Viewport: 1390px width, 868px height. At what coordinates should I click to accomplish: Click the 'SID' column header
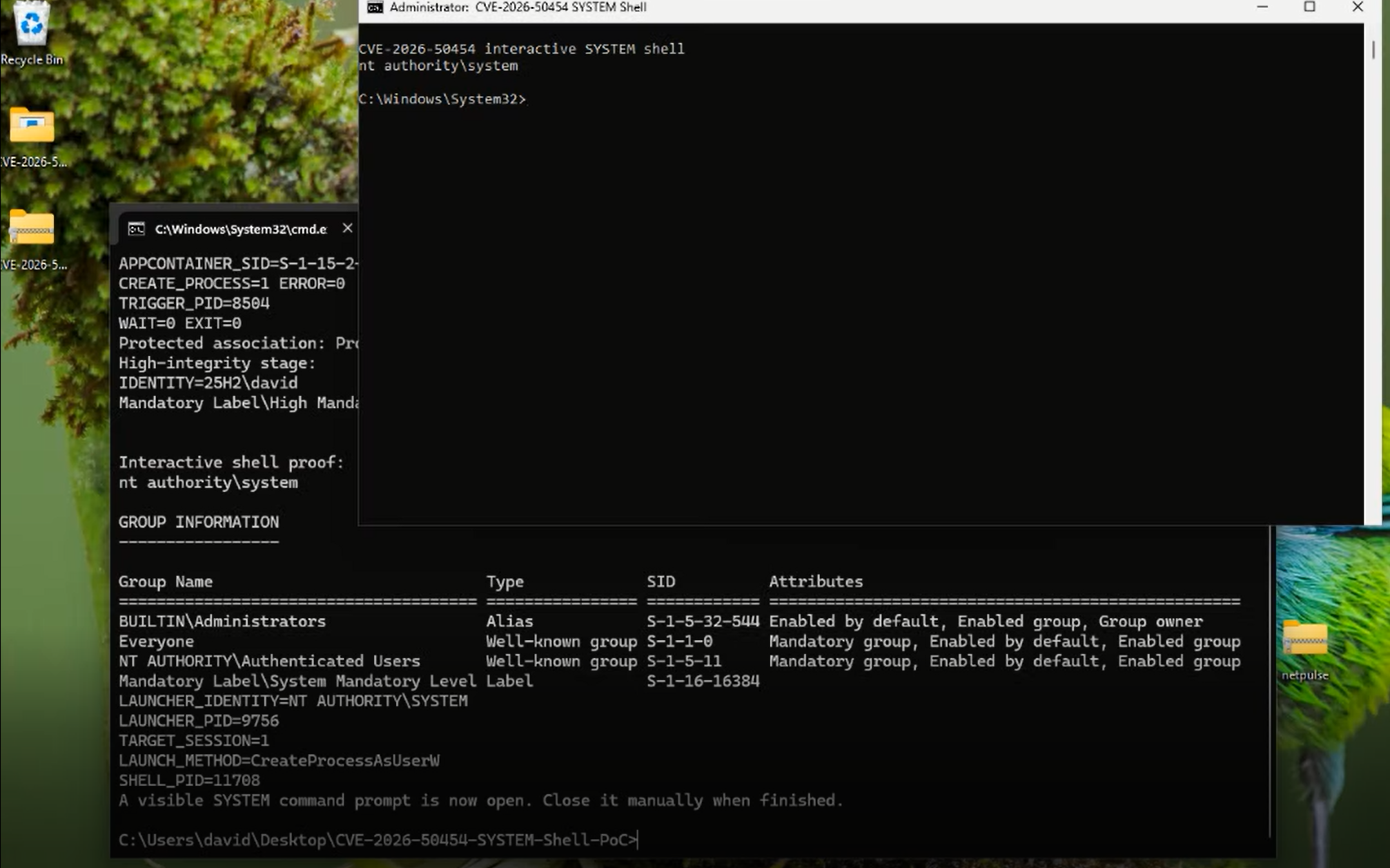pos(661,582)
